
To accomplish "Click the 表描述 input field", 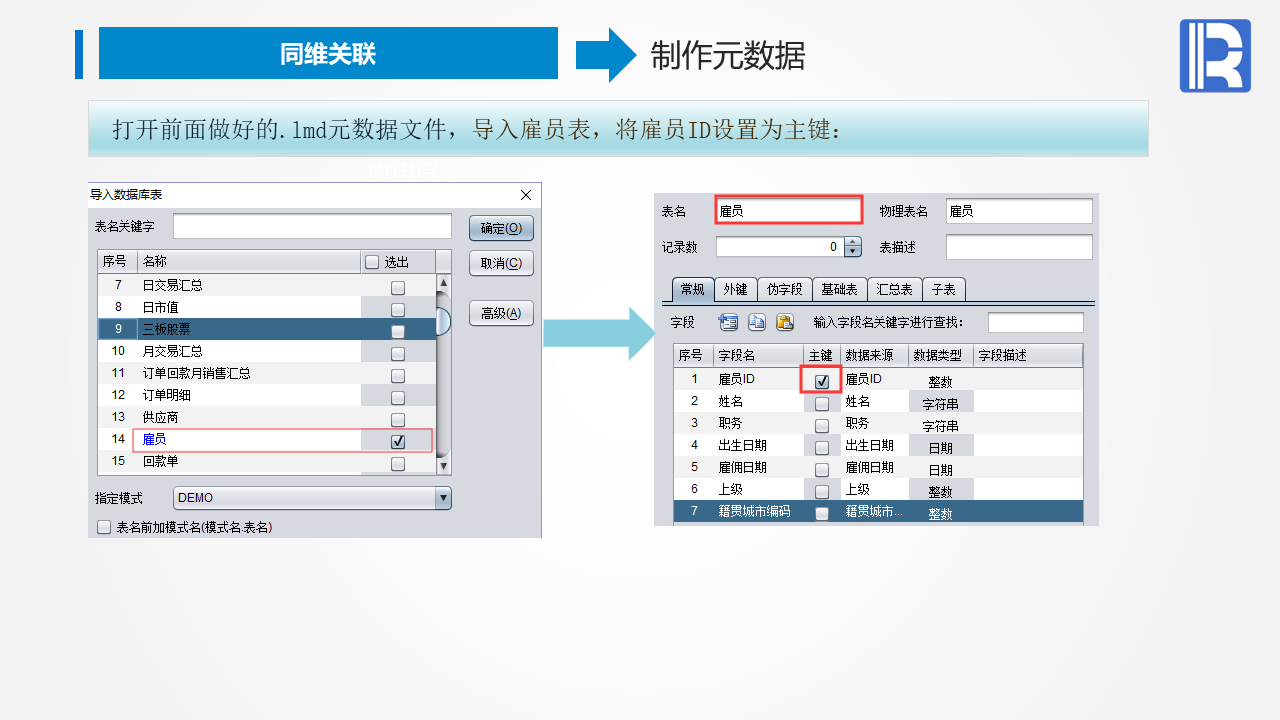I will point(1019,247).
